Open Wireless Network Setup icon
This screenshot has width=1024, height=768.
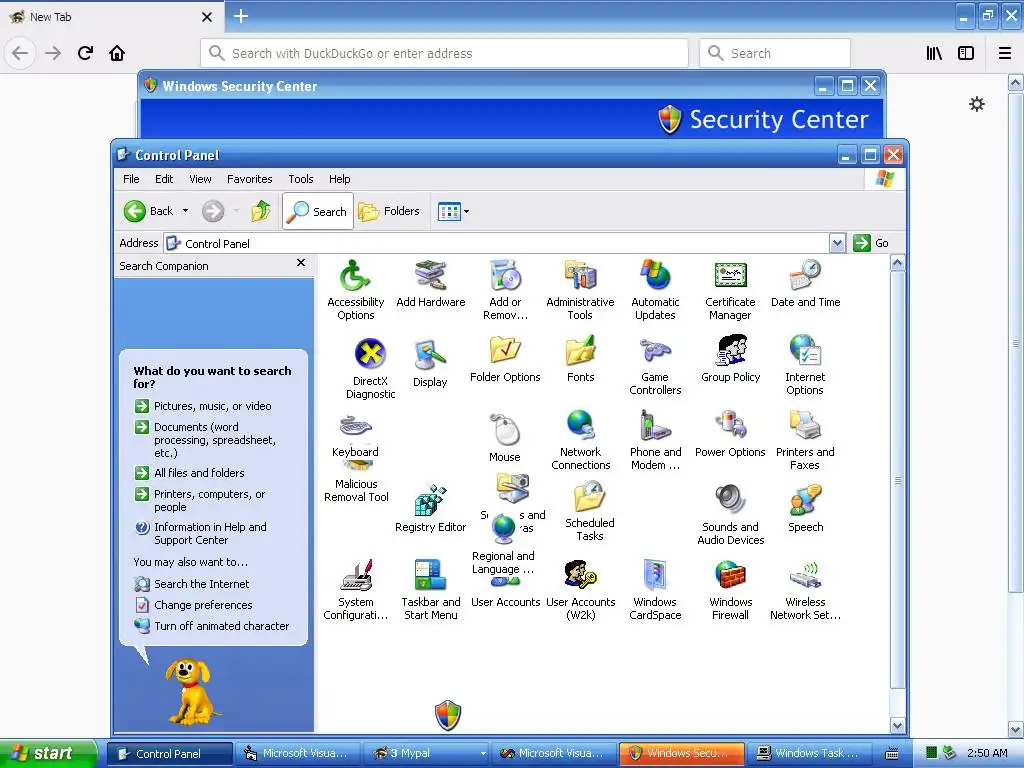click(805, 590)
